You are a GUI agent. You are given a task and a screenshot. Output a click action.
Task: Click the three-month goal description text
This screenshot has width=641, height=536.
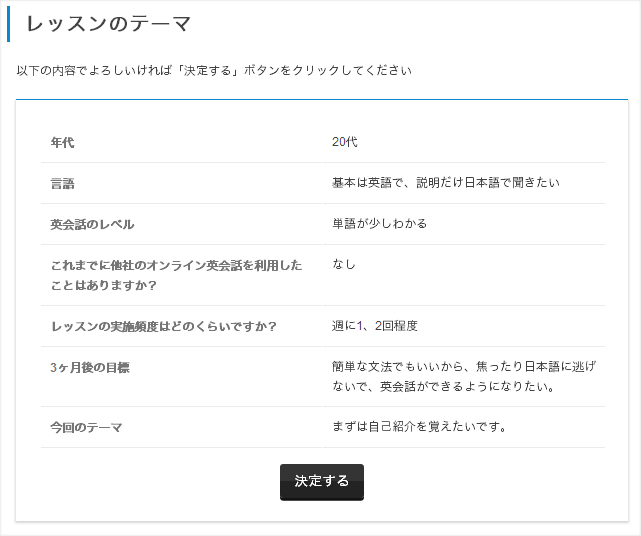tap(464, 376)
